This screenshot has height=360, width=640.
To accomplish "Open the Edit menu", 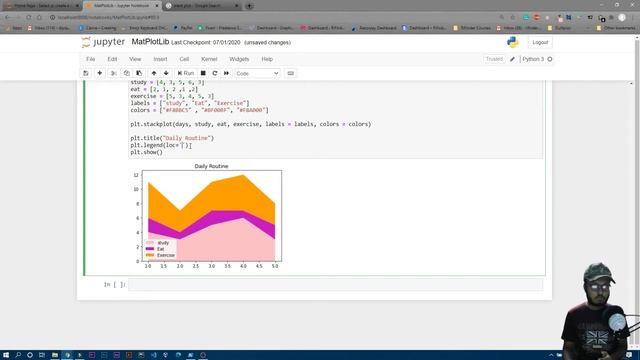I will [112, 59].
